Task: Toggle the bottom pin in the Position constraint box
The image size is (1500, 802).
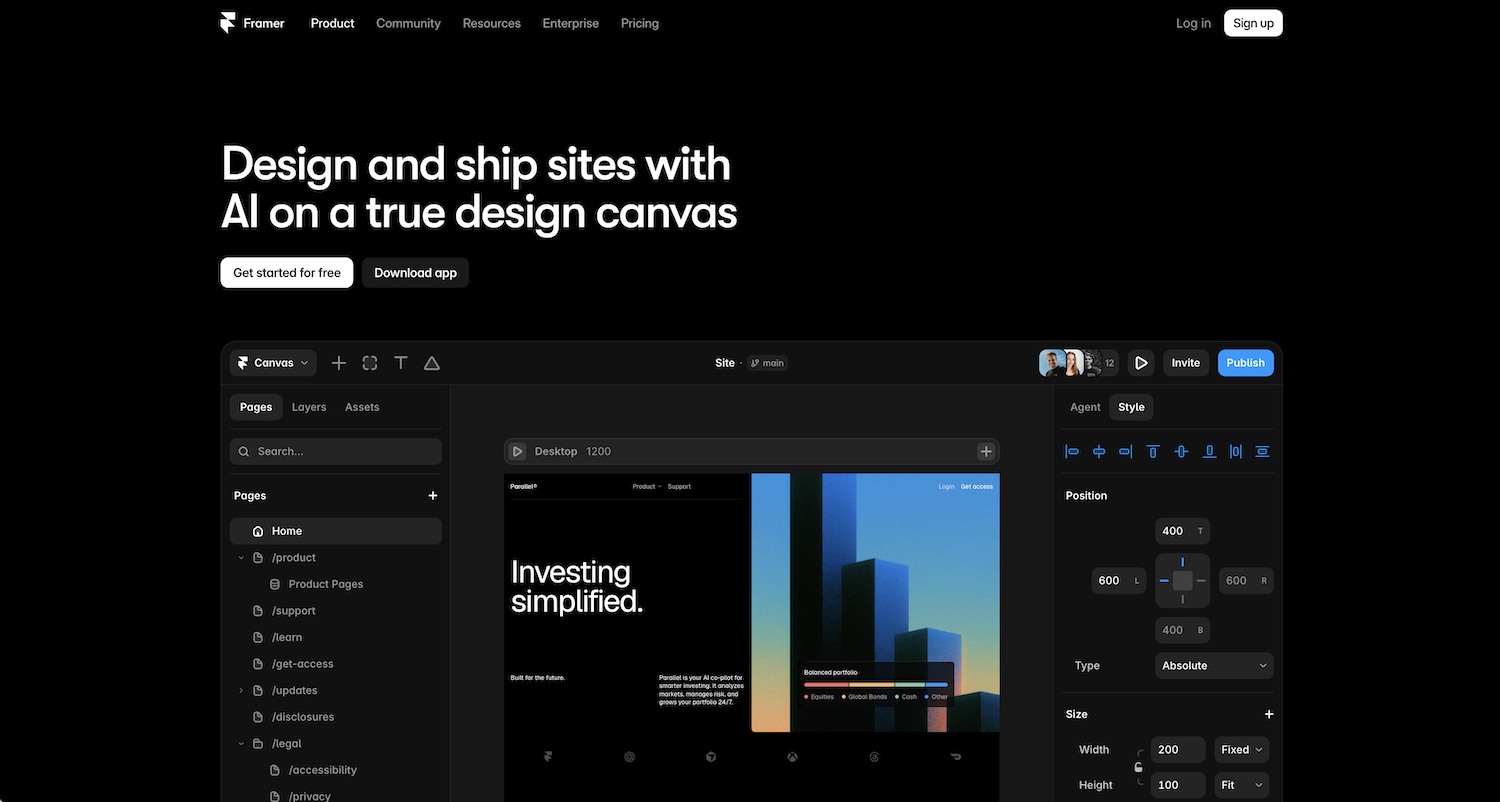Action: (x=1182, y=599)
